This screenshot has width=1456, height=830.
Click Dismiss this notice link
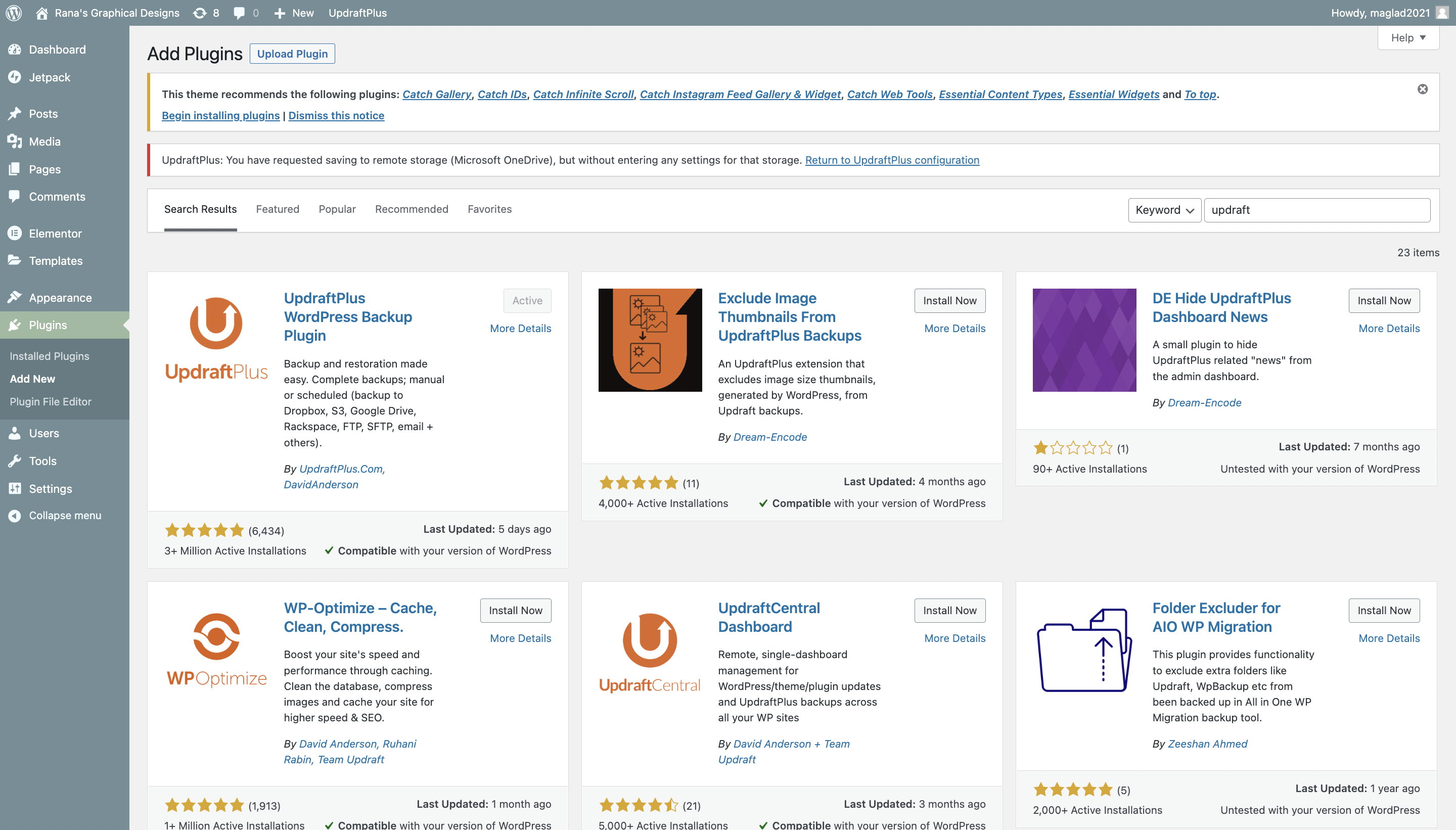click(x=336, y=116)
